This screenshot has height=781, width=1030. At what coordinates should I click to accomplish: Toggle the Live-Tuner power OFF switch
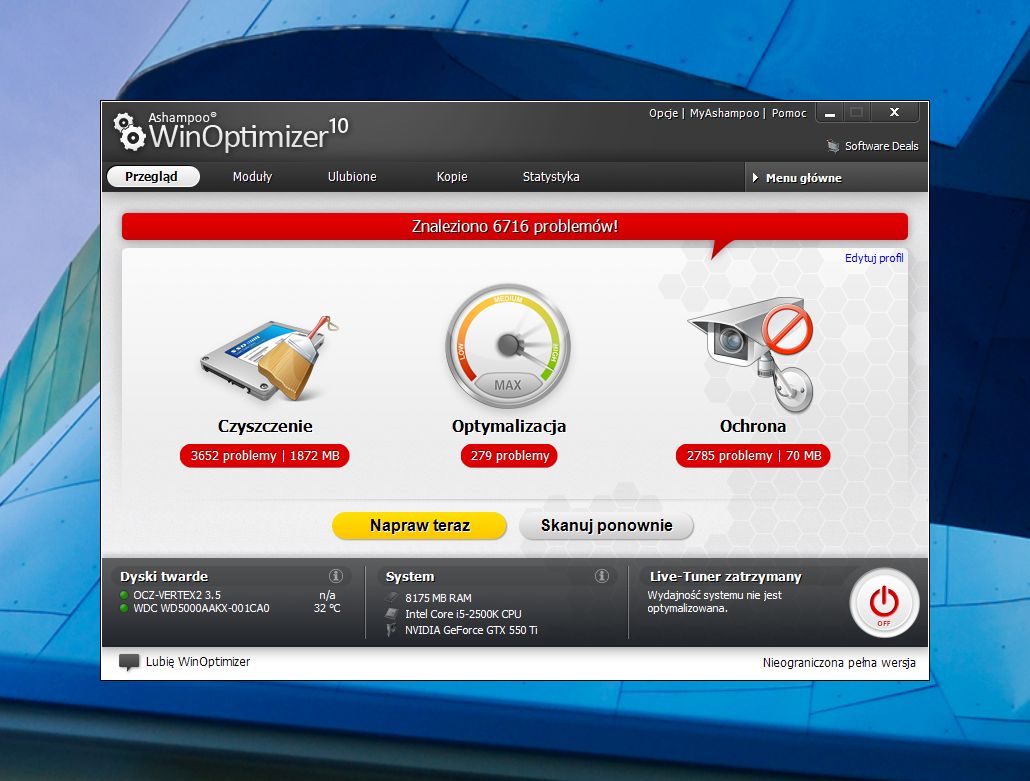pyautogui.click(x=884, y=603)
